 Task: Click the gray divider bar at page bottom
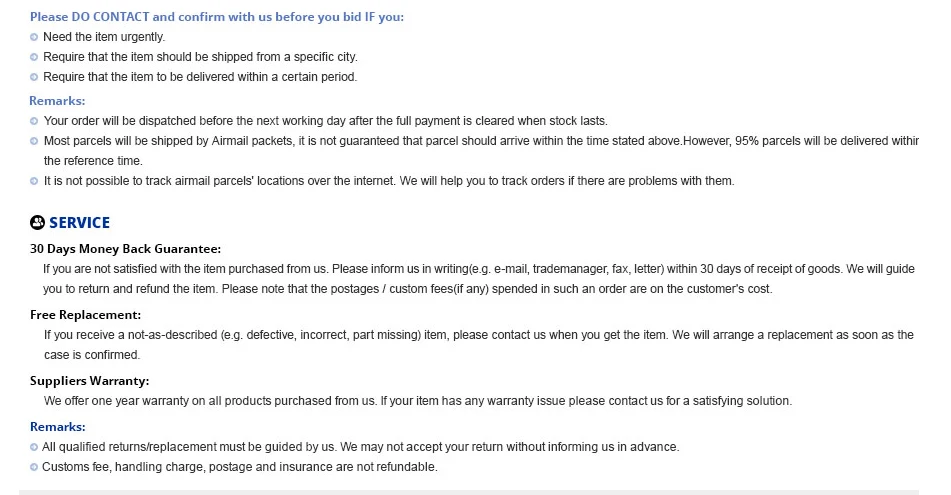[x=469, y=493]
